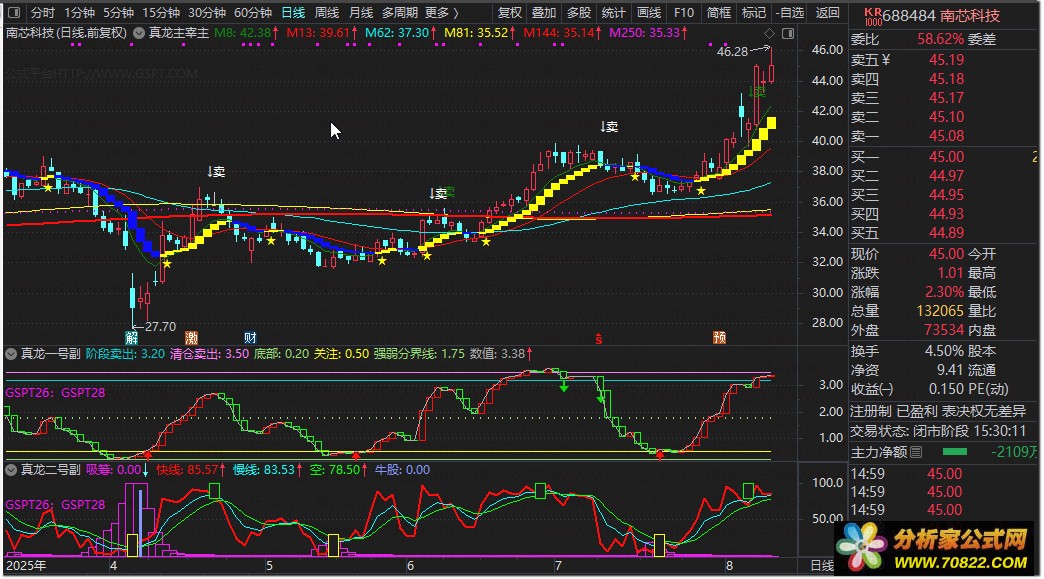Click the 解 marker on the chart bottom

tap(132, 337)
